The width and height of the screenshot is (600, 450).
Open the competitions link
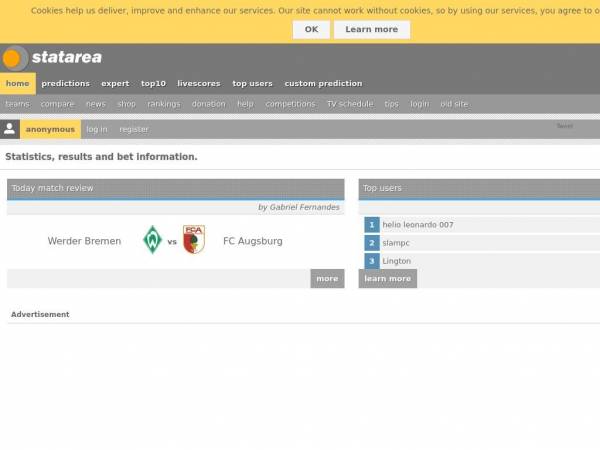pos(290,104)
